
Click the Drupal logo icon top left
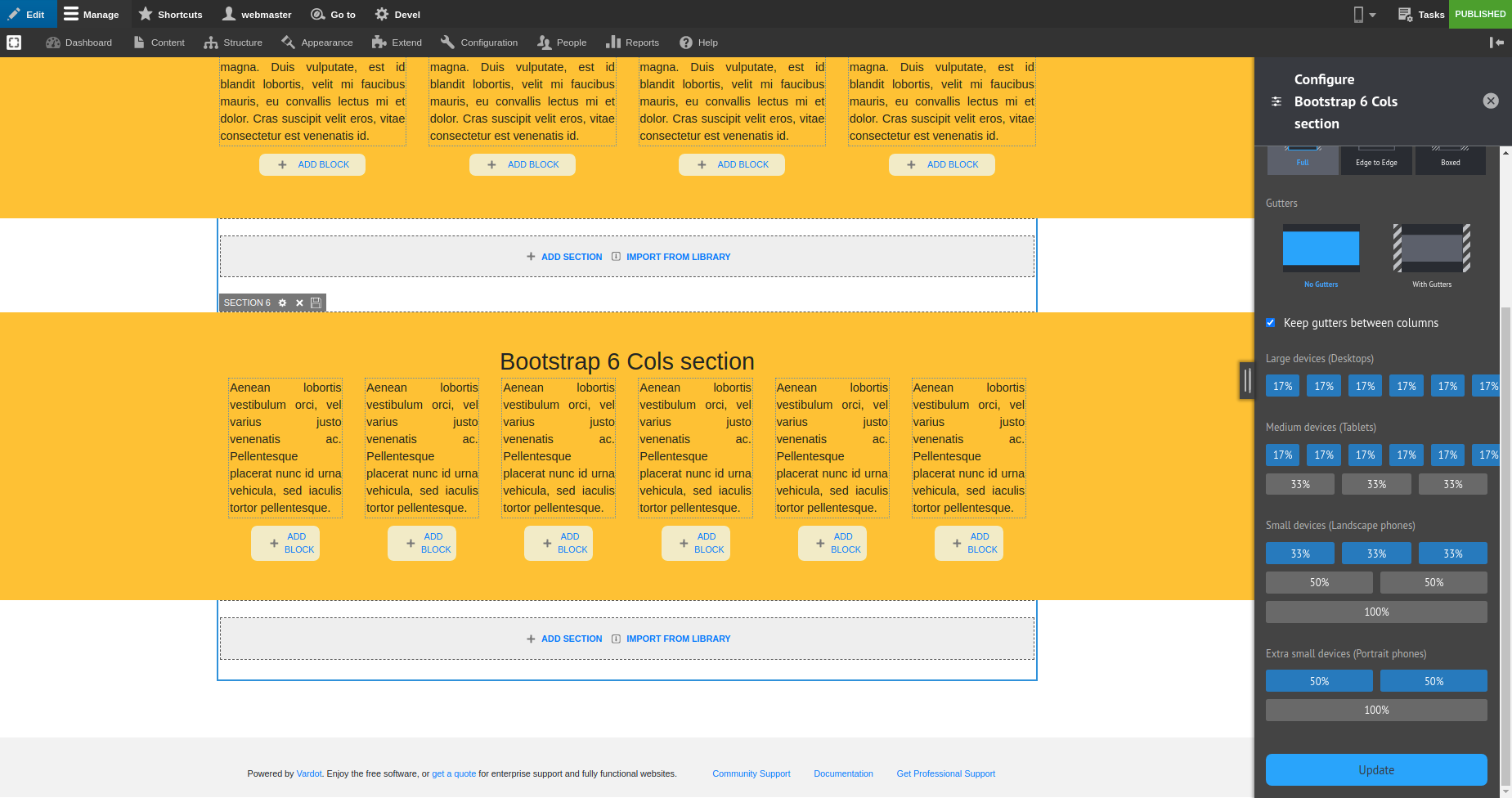[x=14, y=42]
